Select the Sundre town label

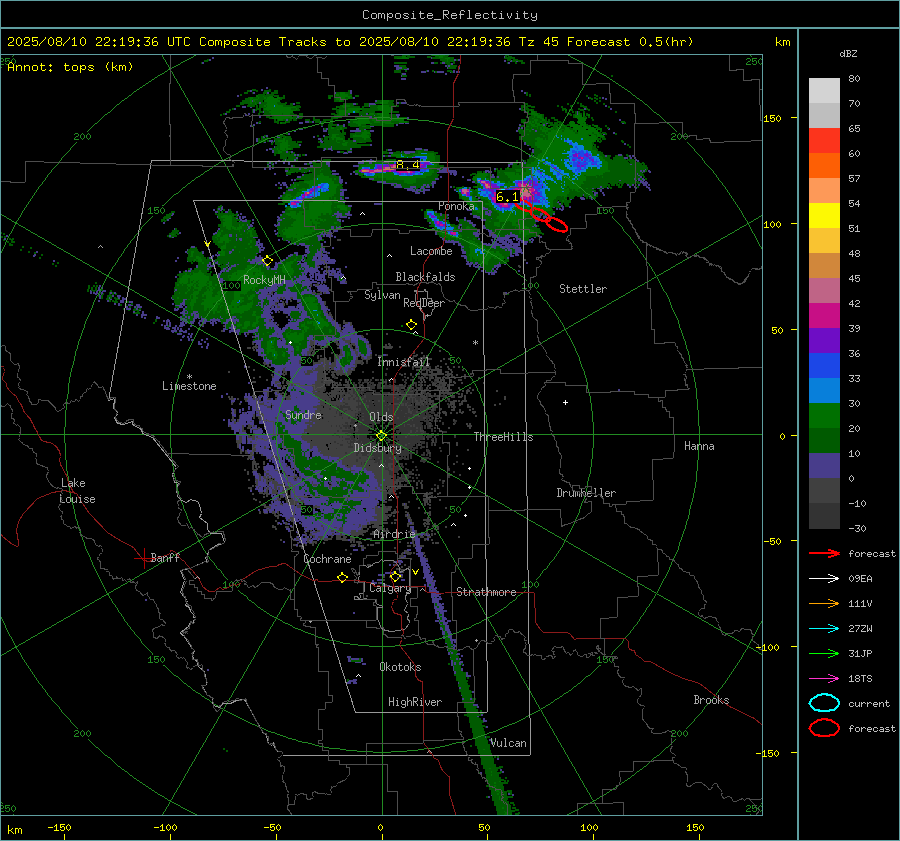304,415
